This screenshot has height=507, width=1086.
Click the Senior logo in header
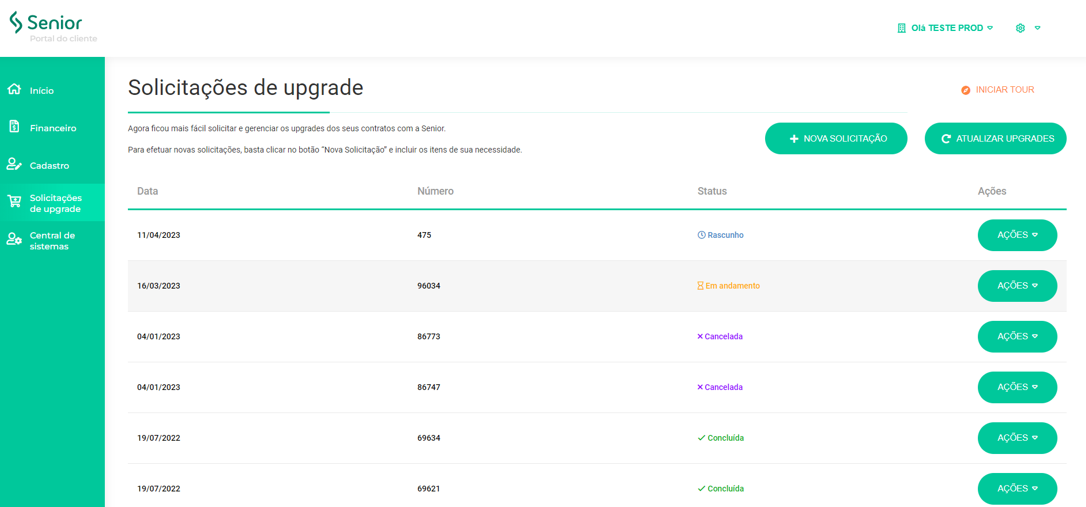click(46, 22)
